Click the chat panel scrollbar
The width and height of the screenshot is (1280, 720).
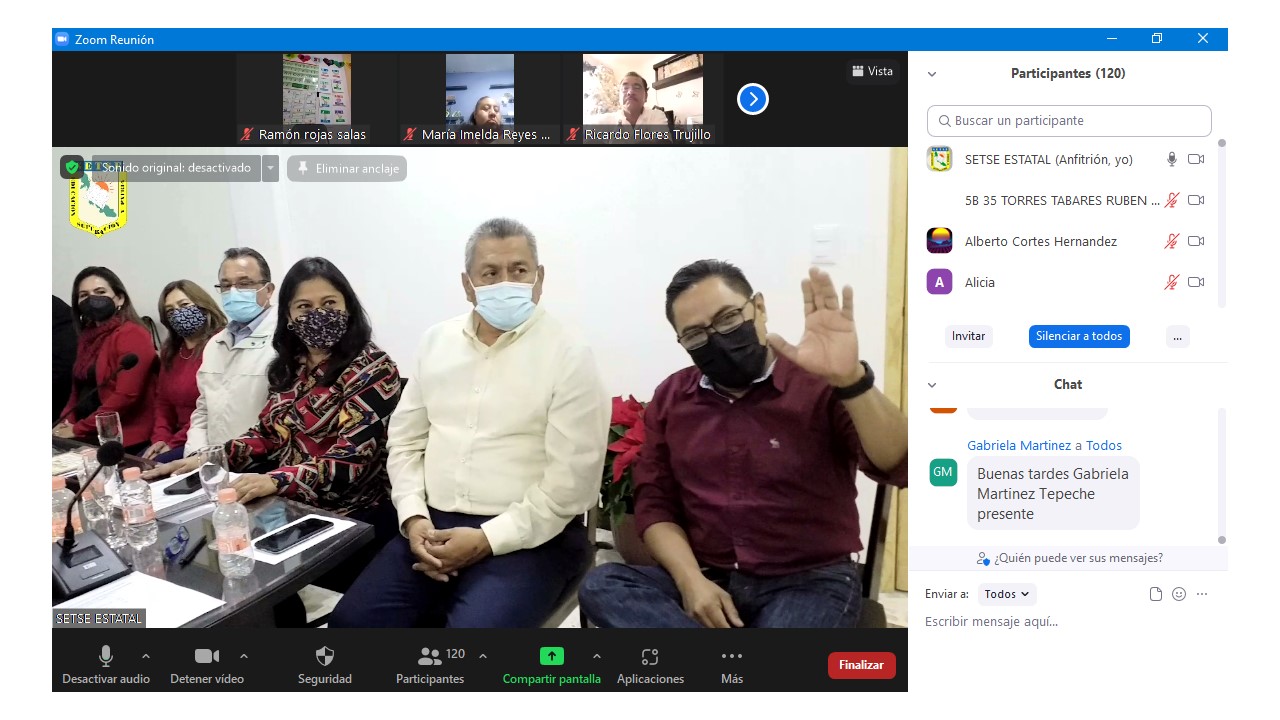[1222, 476]
